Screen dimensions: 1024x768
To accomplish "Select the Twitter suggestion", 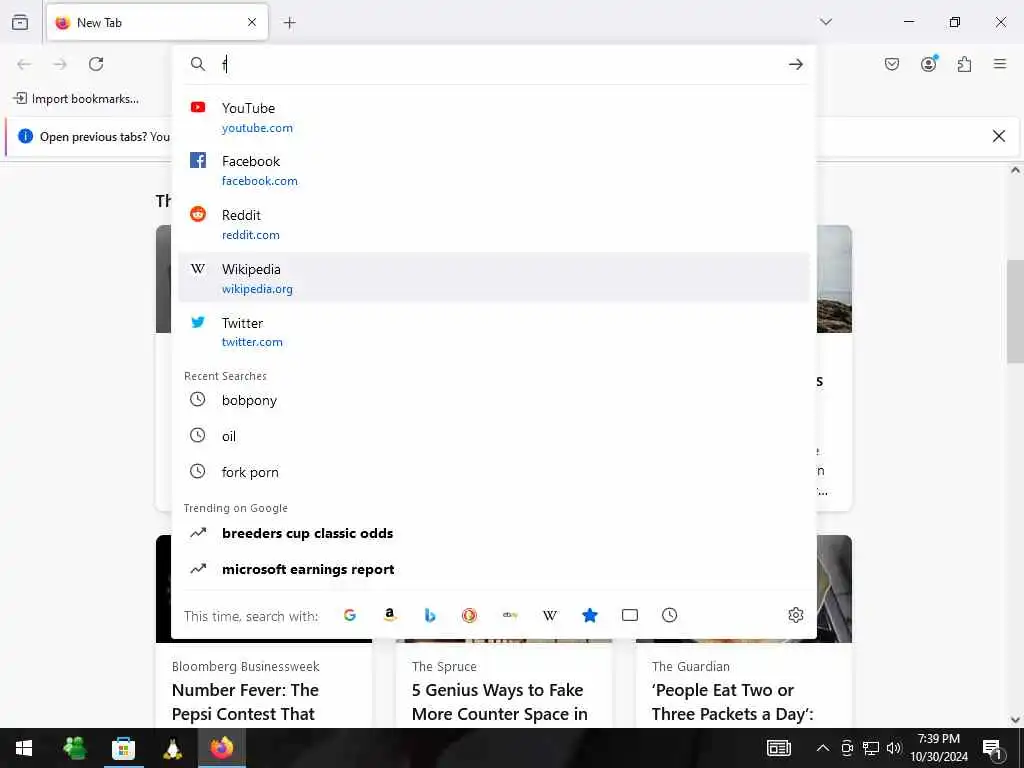I will tap(494, 331).
